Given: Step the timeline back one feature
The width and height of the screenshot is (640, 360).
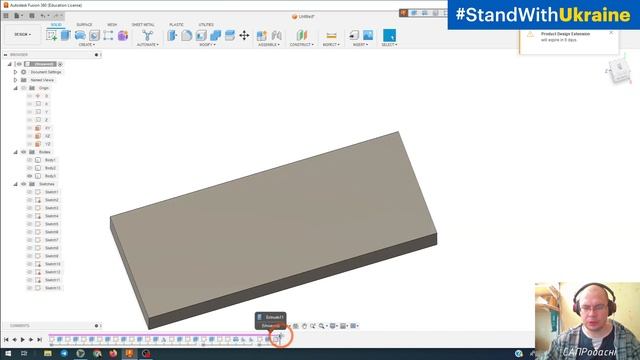Looking at the screenshot, I should 14,339.
